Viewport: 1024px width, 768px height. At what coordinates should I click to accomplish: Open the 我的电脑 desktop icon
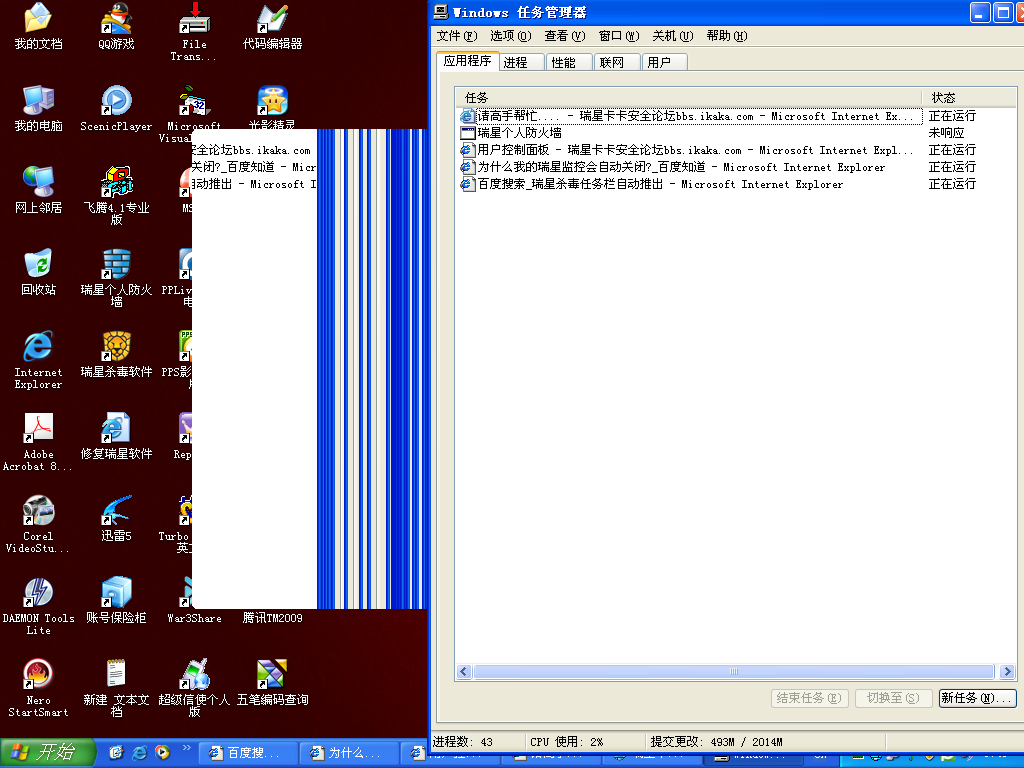pyautogui.click(x=38, y=108)
